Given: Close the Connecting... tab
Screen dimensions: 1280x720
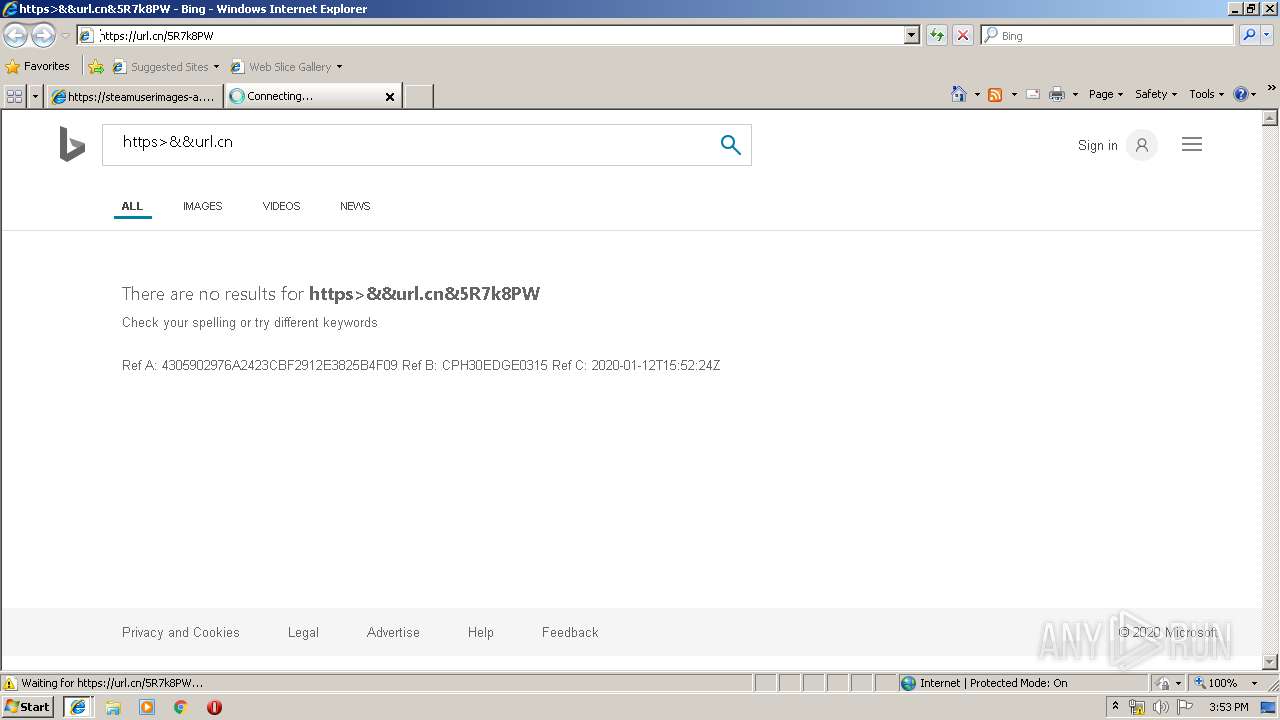Looking at the screenshot, I should [x=390, y=96].
